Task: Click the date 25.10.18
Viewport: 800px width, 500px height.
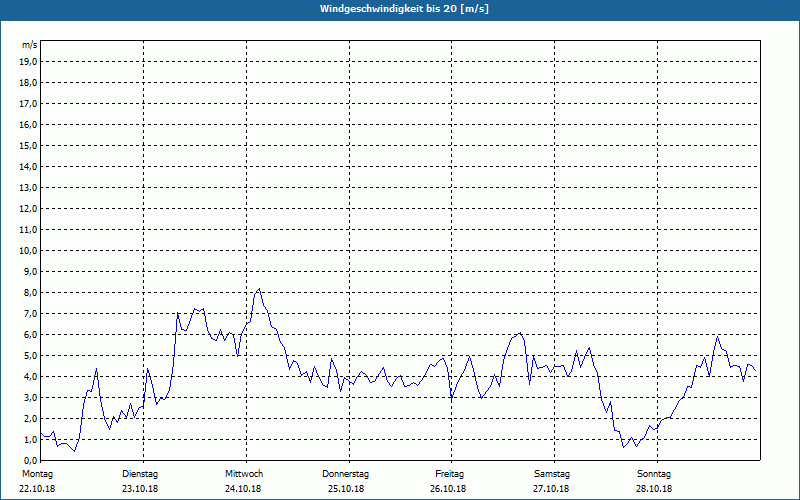Action: 346,489
